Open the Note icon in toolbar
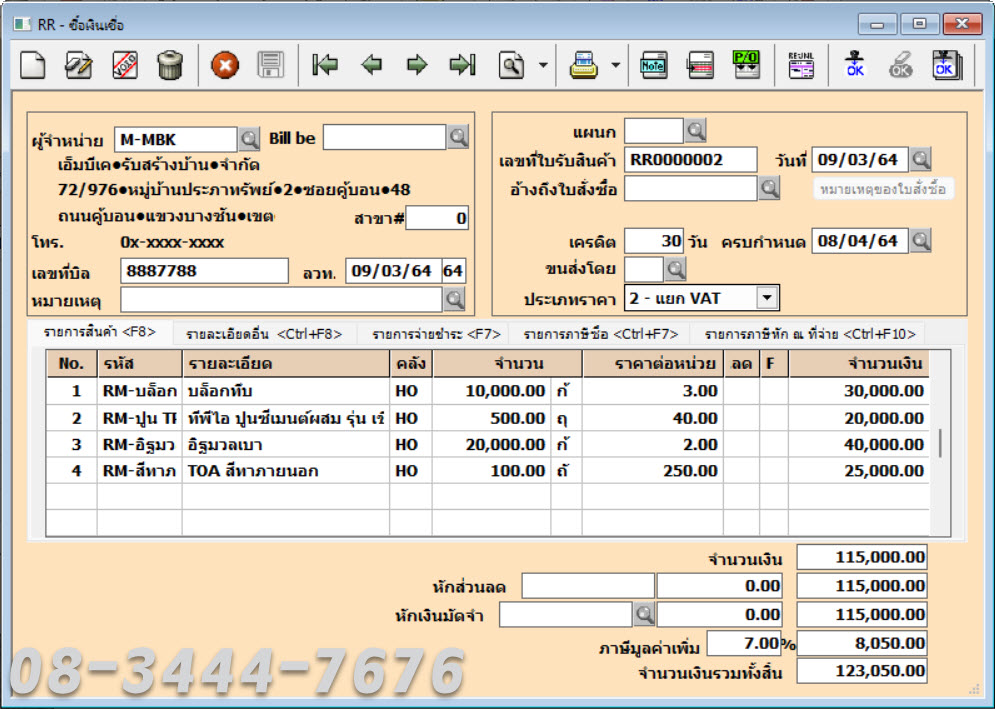995x709 pixels. (654, 65)
